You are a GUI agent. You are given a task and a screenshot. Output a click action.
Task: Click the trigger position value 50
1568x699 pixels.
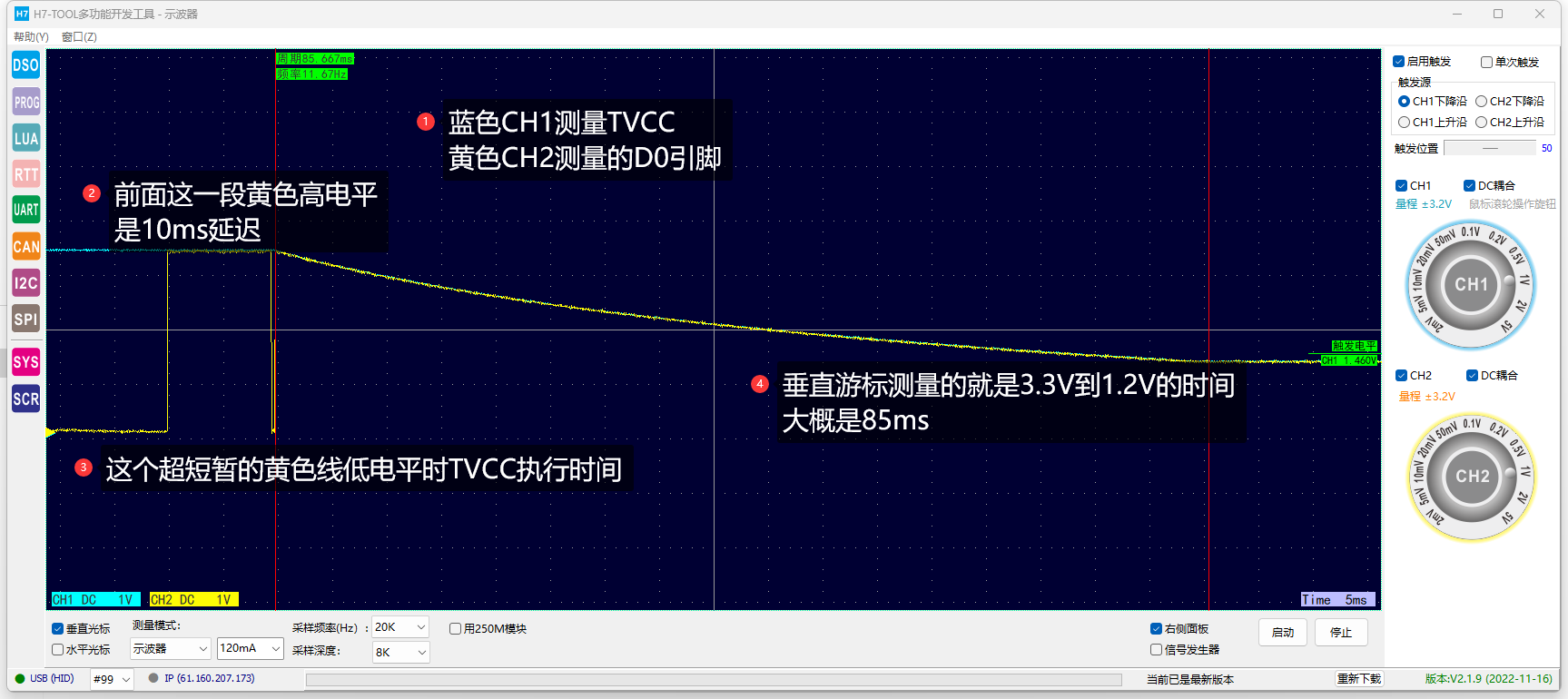(1547, 148)
